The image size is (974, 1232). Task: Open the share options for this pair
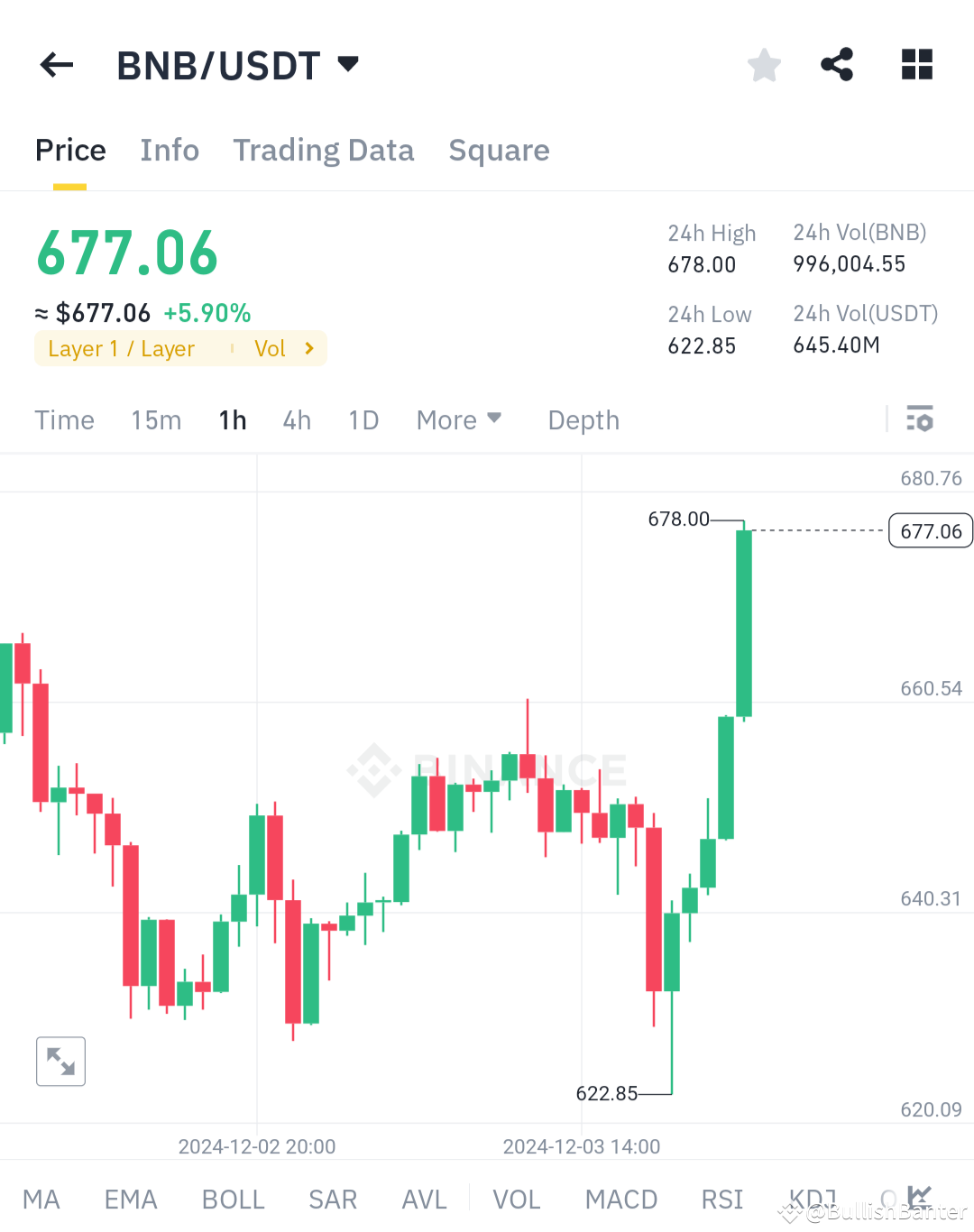coord(837,64)
